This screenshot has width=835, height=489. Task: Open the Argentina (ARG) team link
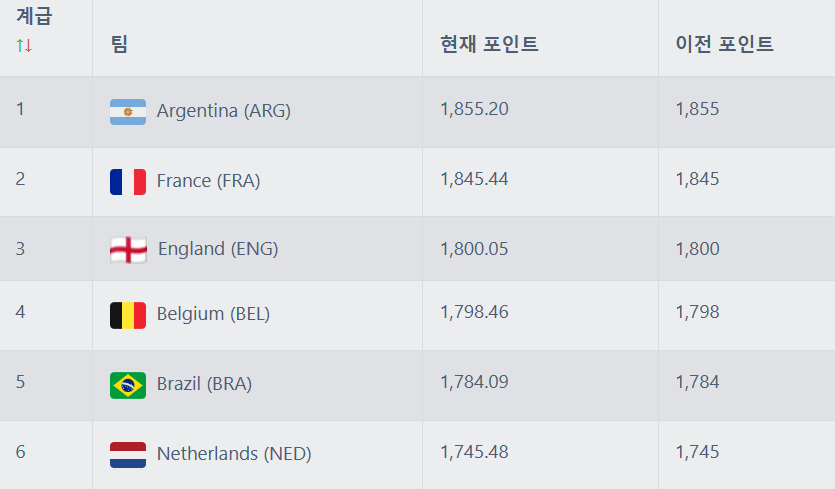coord(223,111)
